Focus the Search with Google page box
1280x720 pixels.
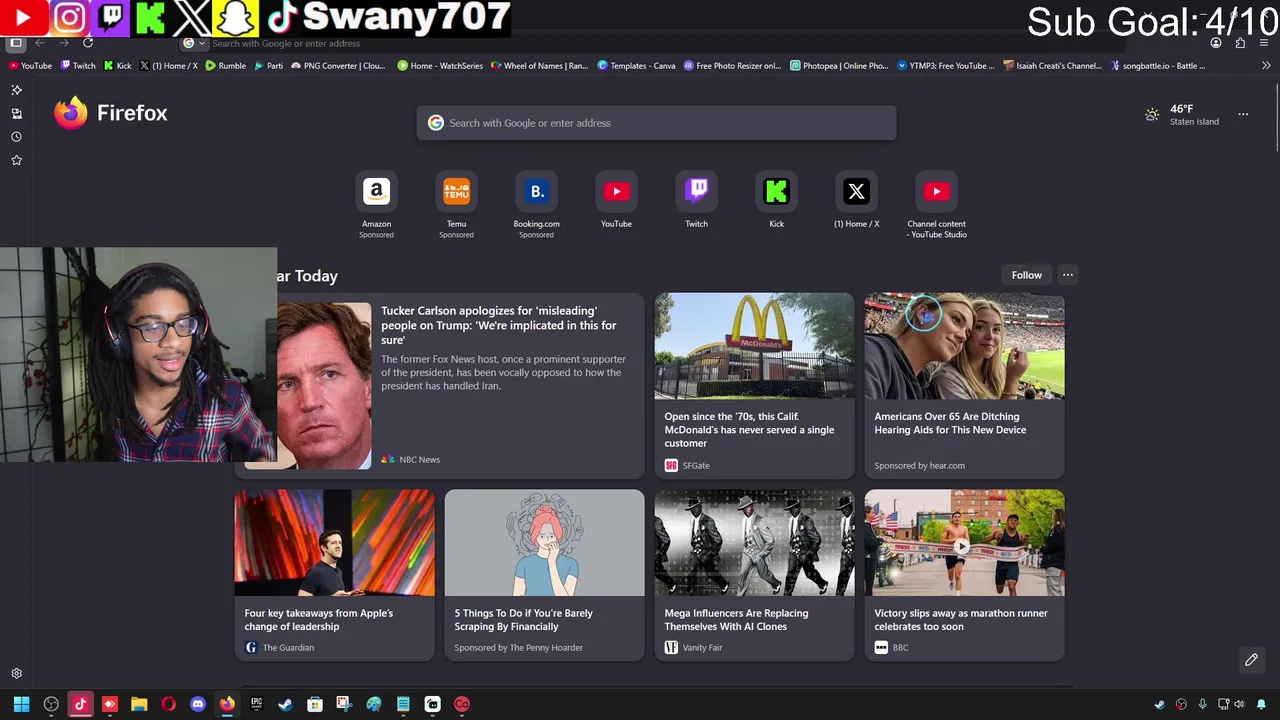pos(656,123)
